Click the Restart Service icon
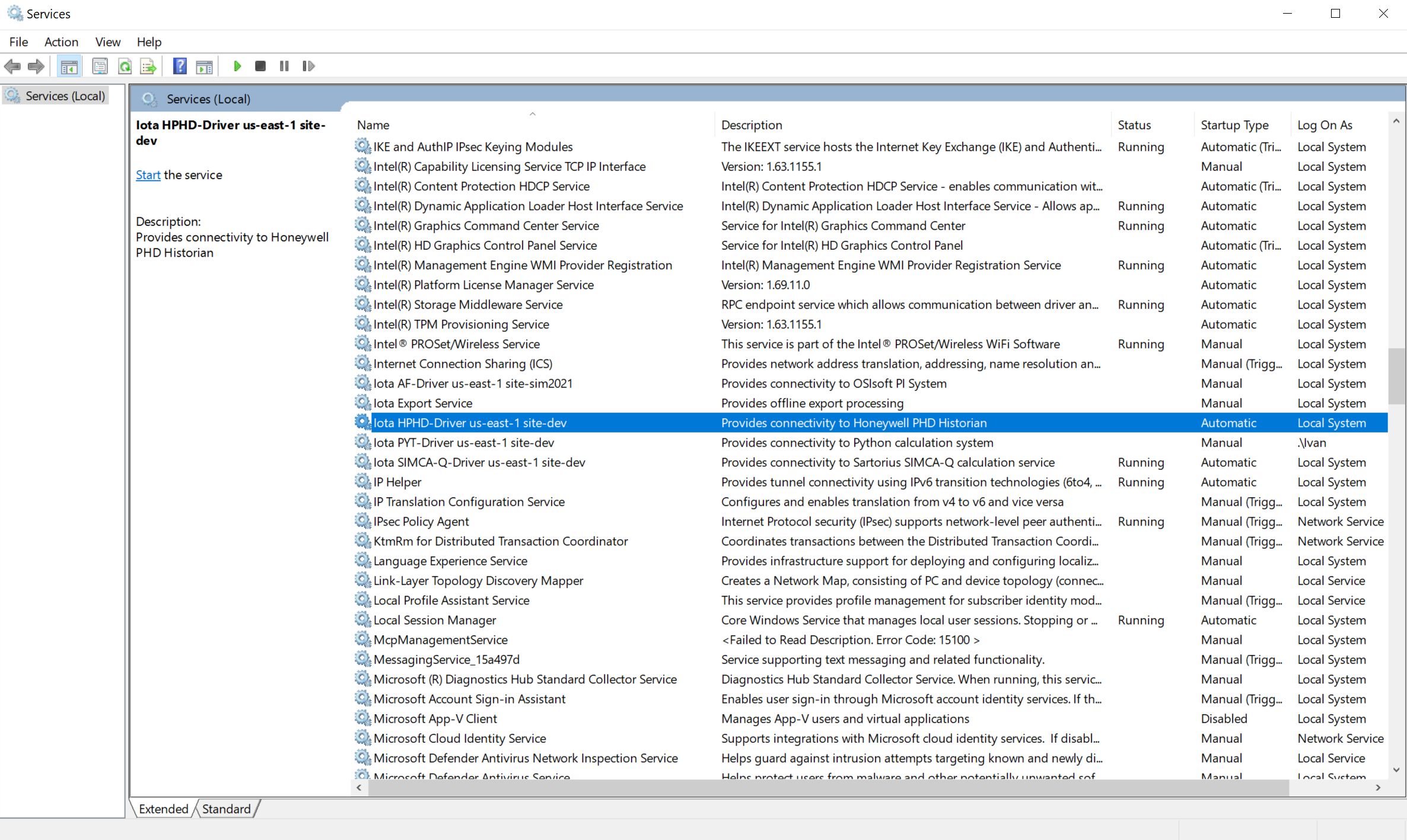1407x840 pixels. pyautogui.click(x=308, y=66)
